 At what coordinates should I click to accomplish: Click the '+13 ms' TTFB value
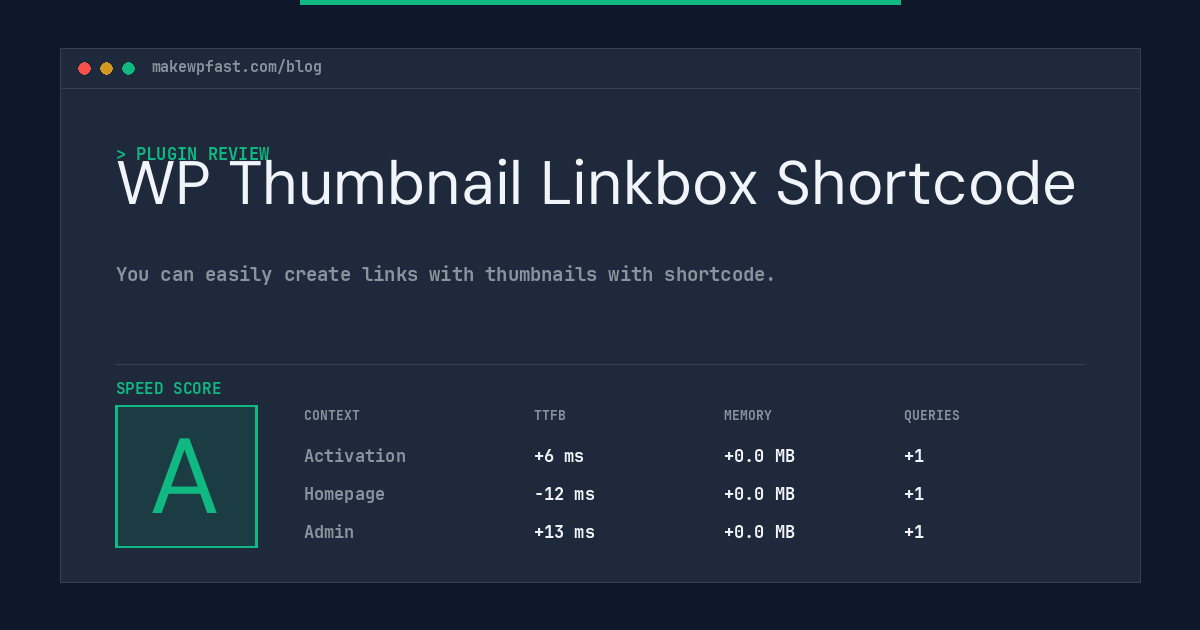tap(564, 532)
